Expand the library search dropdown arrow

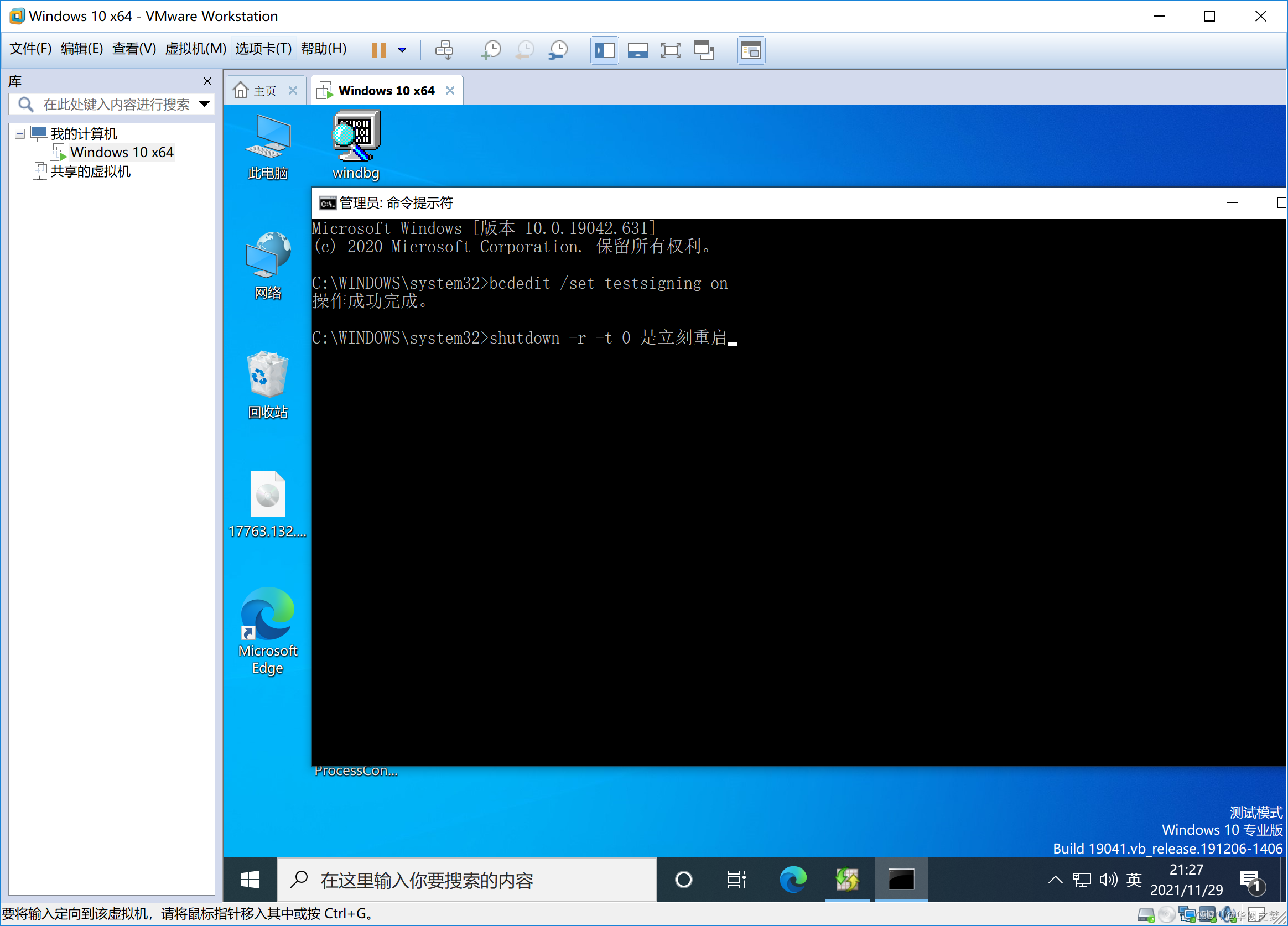coord(205,104)
